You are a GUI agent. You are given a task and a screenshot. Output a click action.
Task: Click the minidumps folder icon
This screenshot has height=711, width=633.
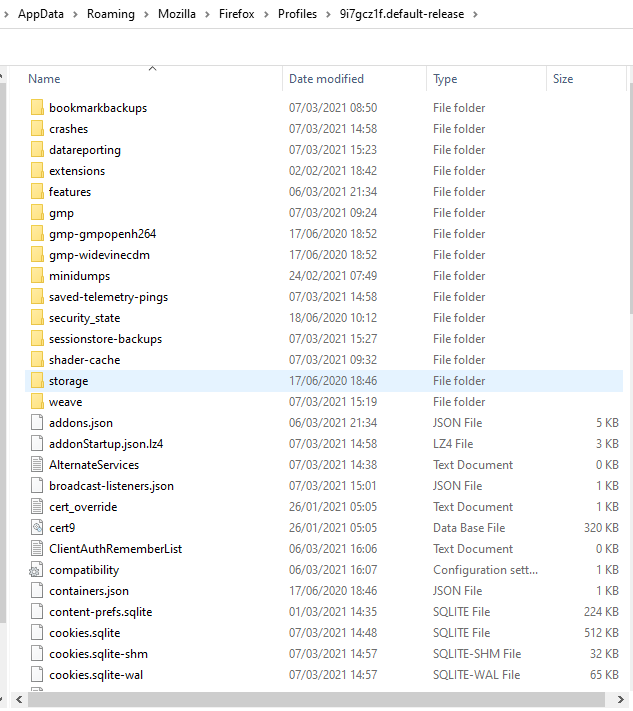pos(37,276)
